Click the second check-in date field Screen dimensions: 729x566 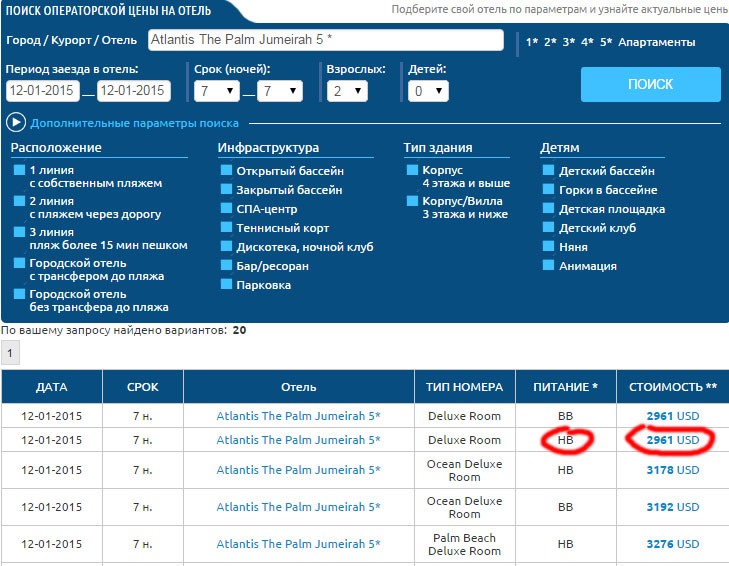coord(133,91)
